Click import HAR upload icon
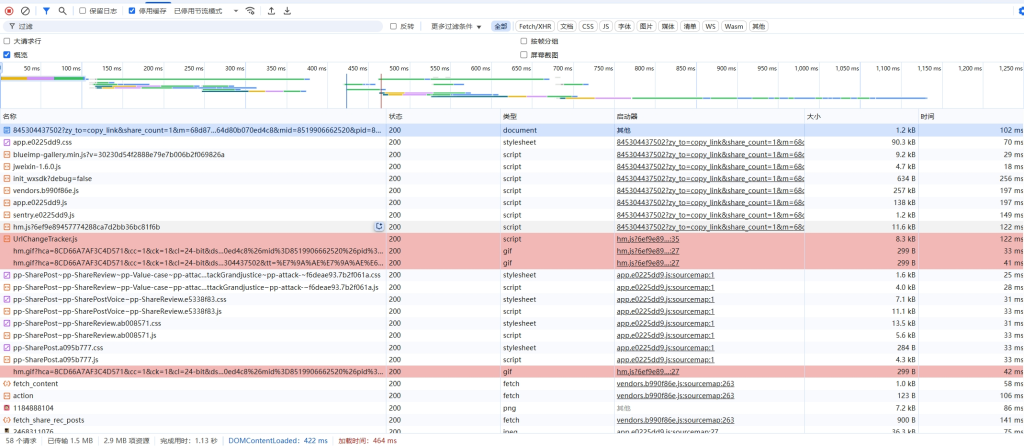 click(x=272, y=10)
